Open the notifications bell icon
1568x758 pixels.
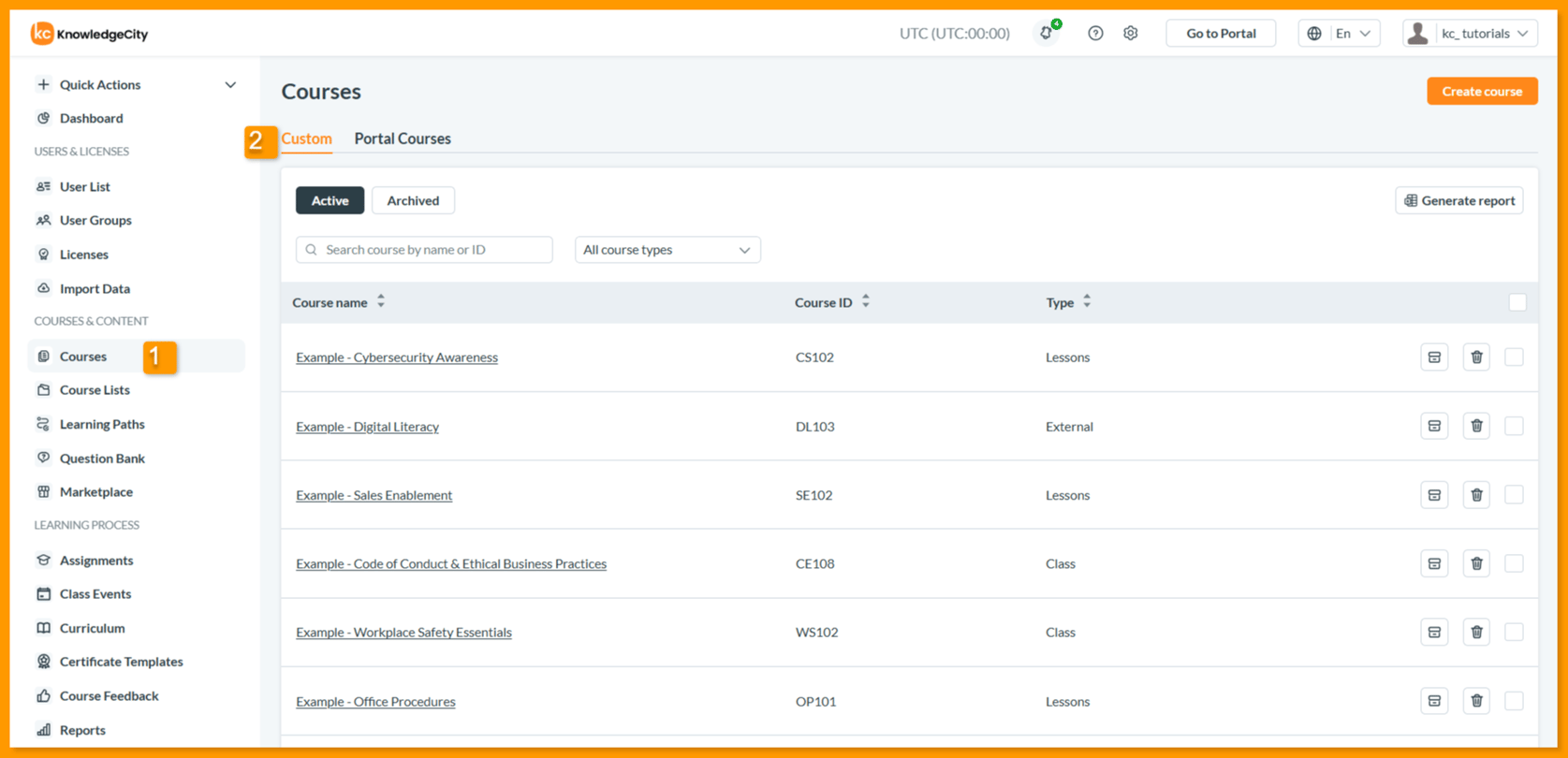point(1047,33)
